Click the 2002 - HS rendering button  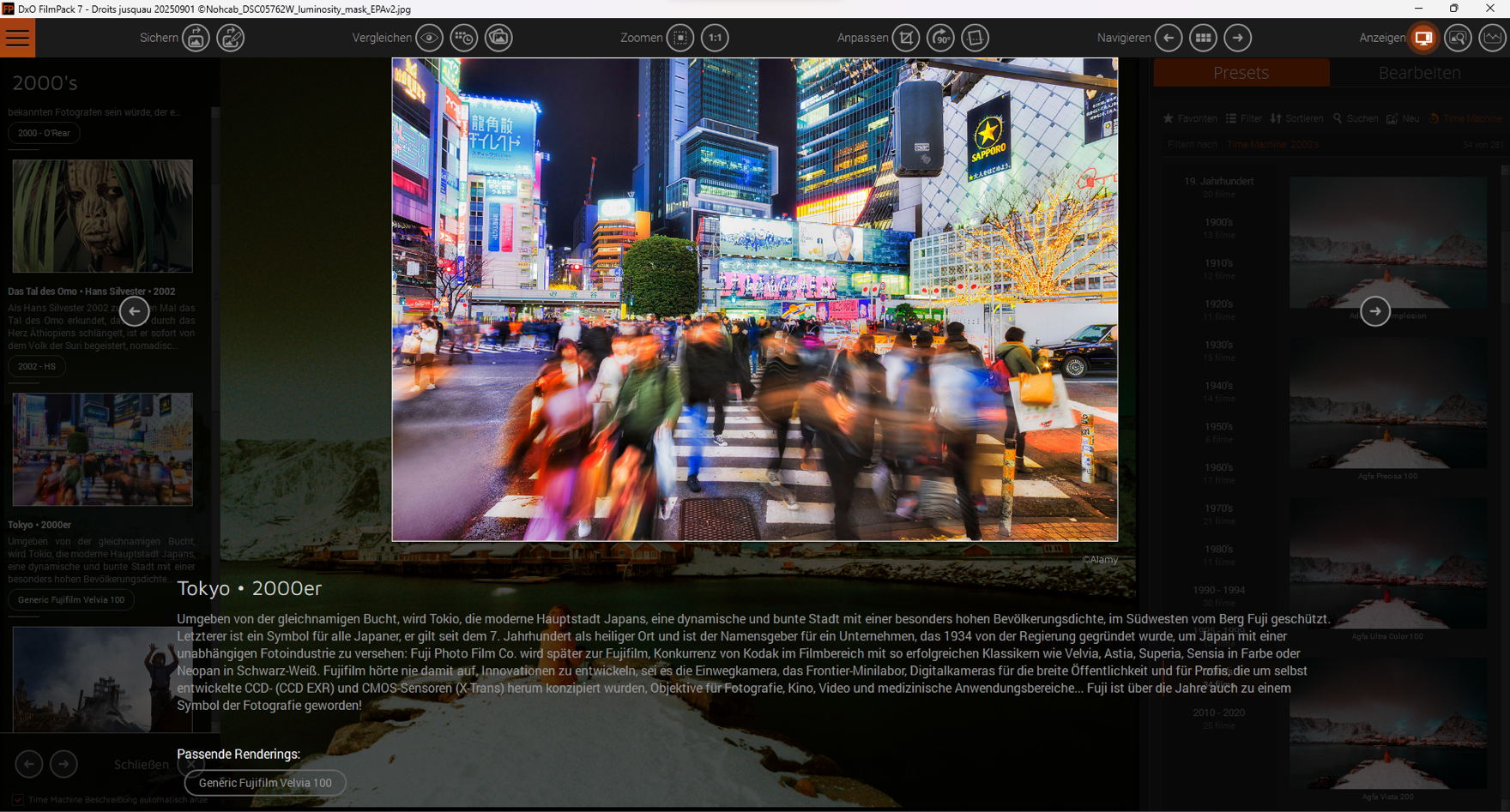pos(37,366)
